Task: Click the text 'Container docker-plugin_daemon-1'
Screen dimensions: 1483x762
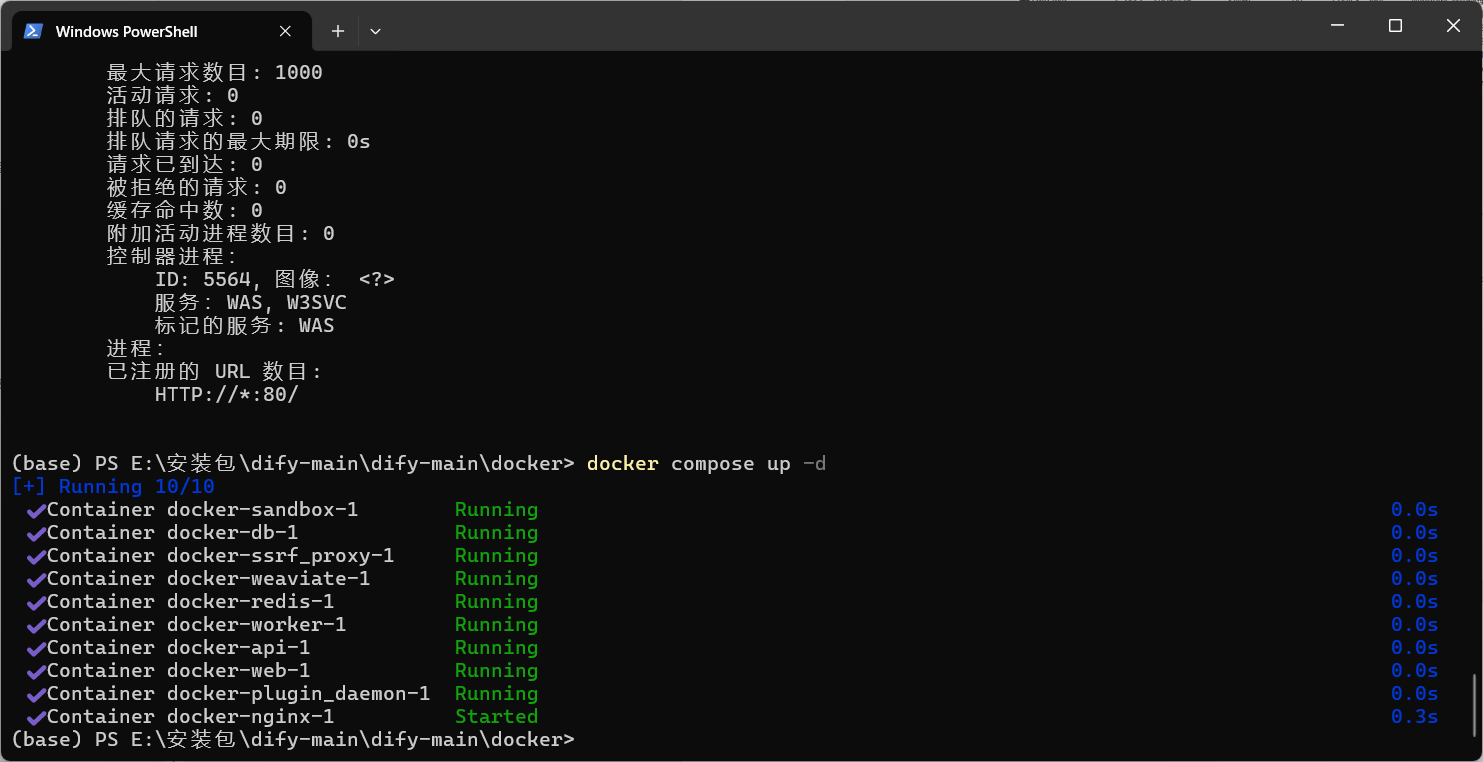Action: coord(238,694)
